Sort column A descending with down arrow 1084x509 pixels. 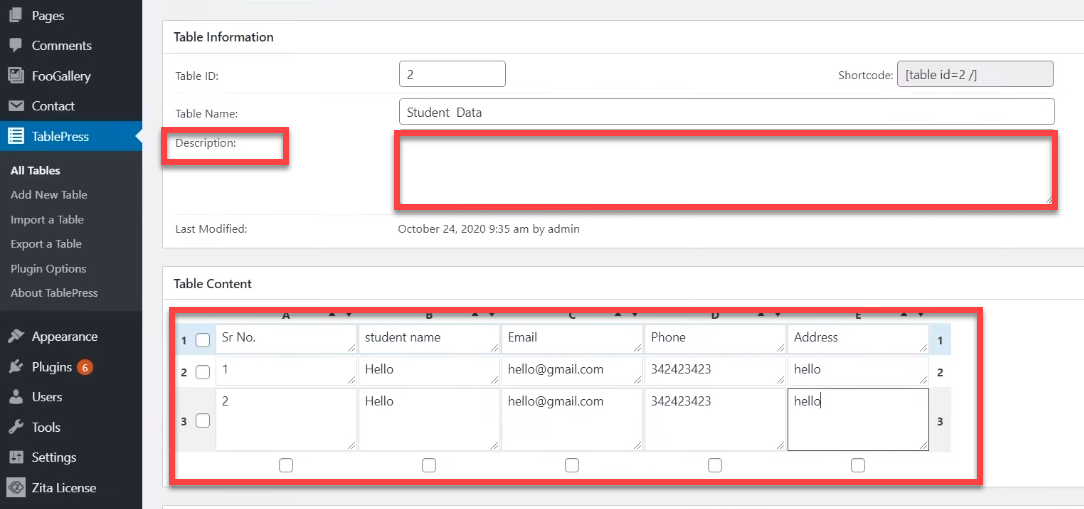coord(348,315)
